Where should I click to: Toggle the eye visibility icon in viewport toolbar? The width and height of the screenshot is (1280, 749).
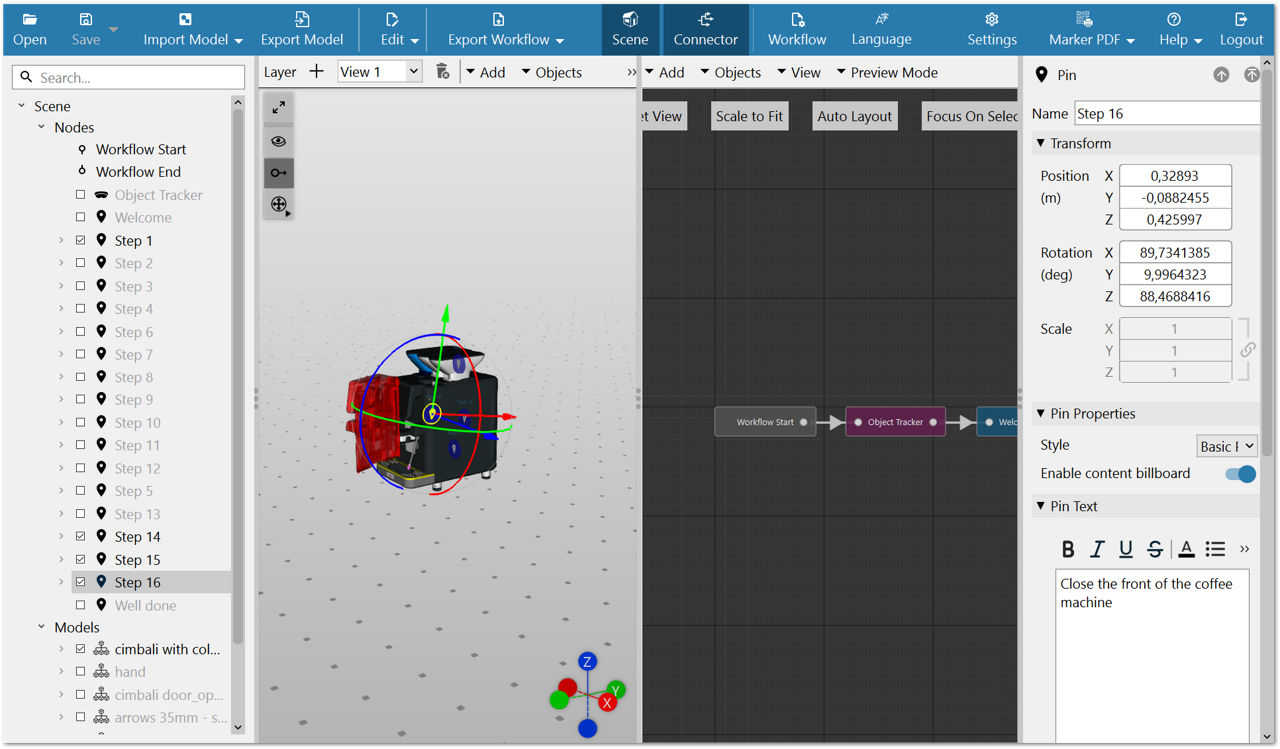[279, 141]
